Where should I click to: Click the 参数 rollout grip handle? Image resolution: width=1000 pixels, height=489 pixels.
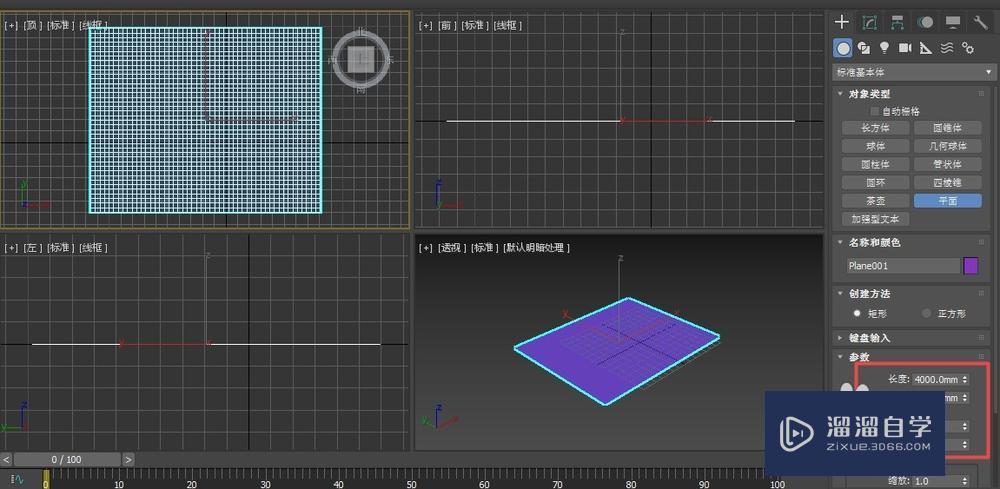tap(981, 357)
